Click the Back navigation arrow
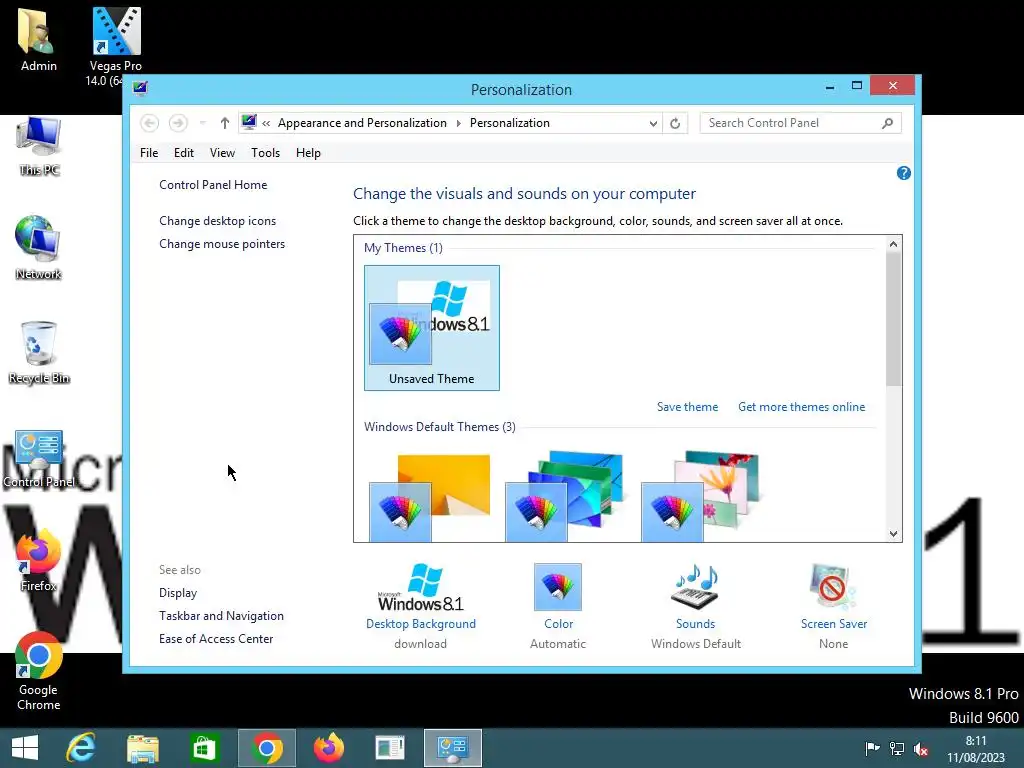This screenshot has width=1024, height=768. tap(150, 123)
